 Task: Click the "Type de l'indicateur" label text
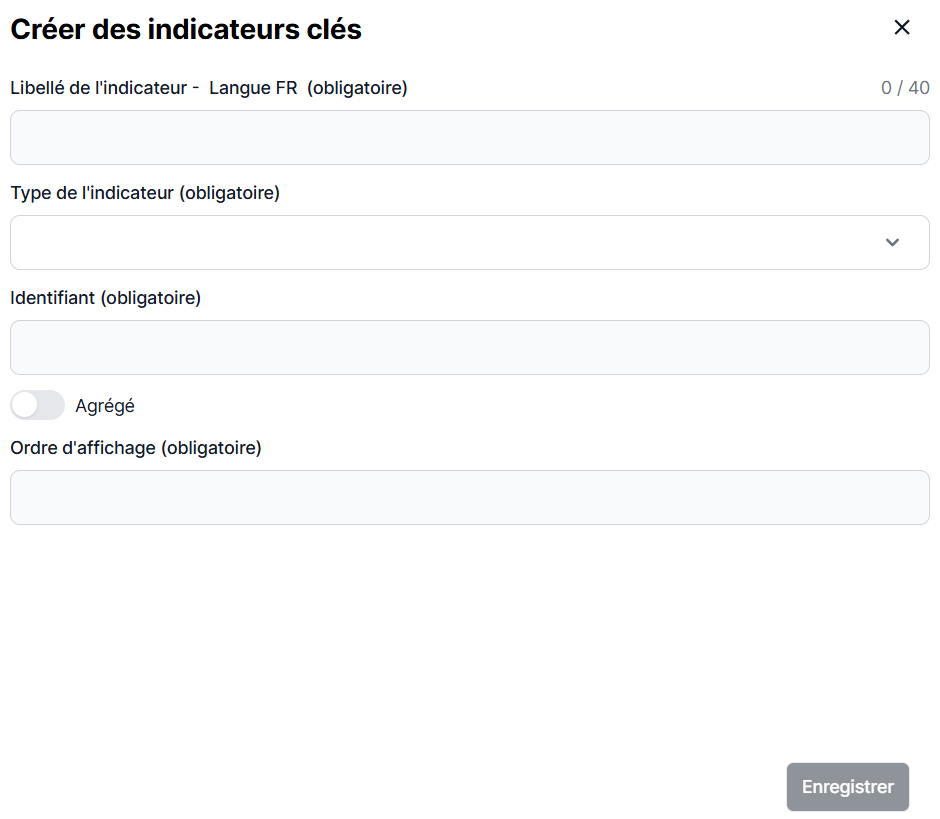click(93, 193)
